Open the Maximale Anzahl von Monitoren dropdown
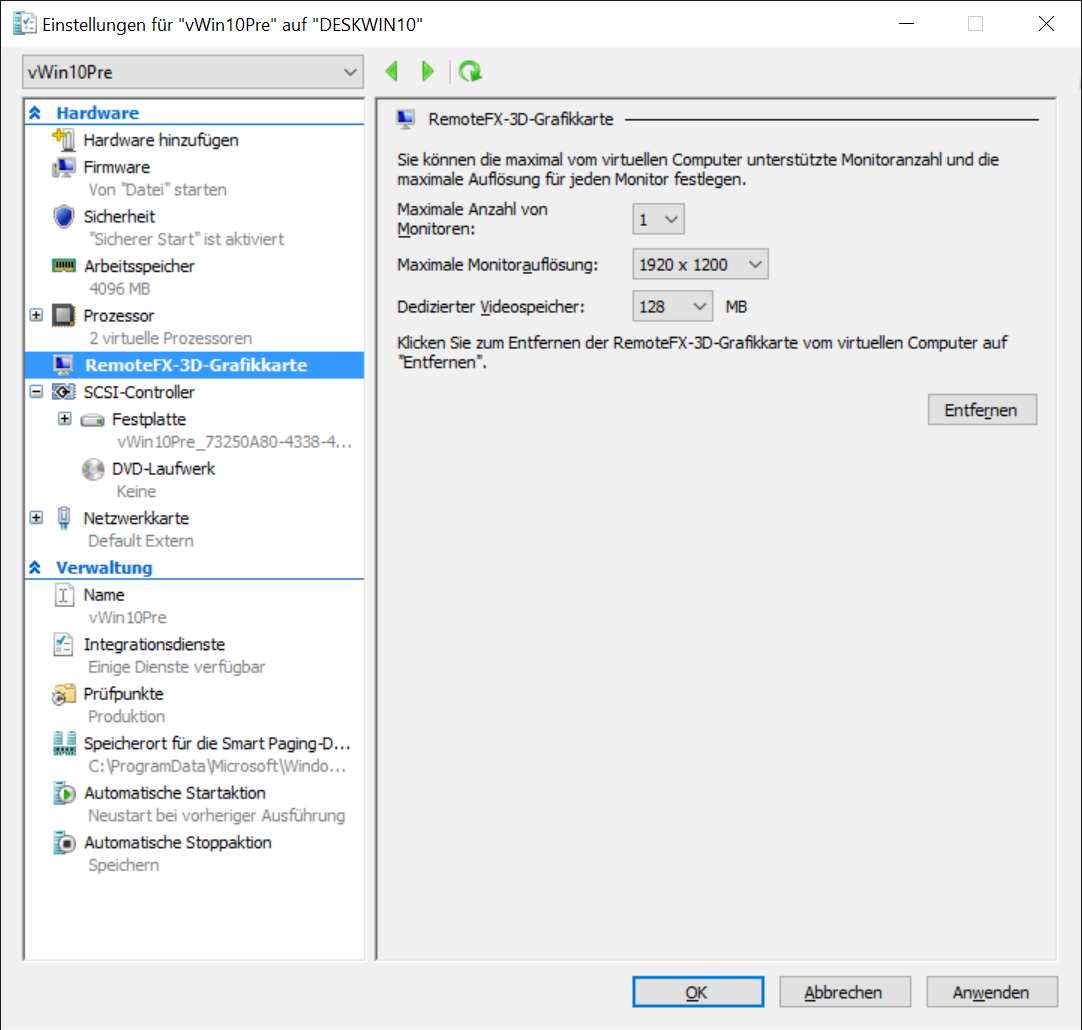 (658, 219)
